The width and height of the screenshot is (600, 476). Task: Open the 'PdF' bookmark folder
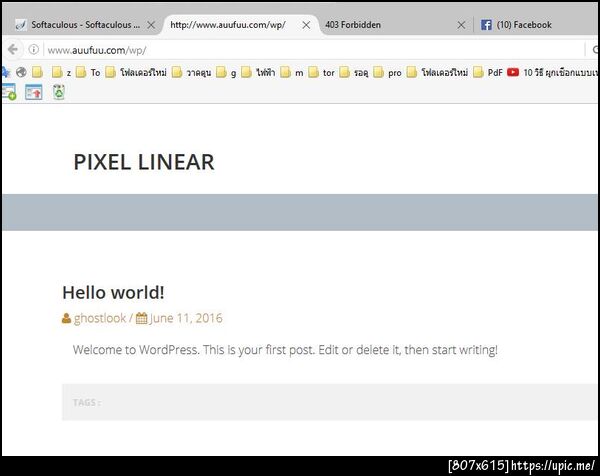coord(488,72)
